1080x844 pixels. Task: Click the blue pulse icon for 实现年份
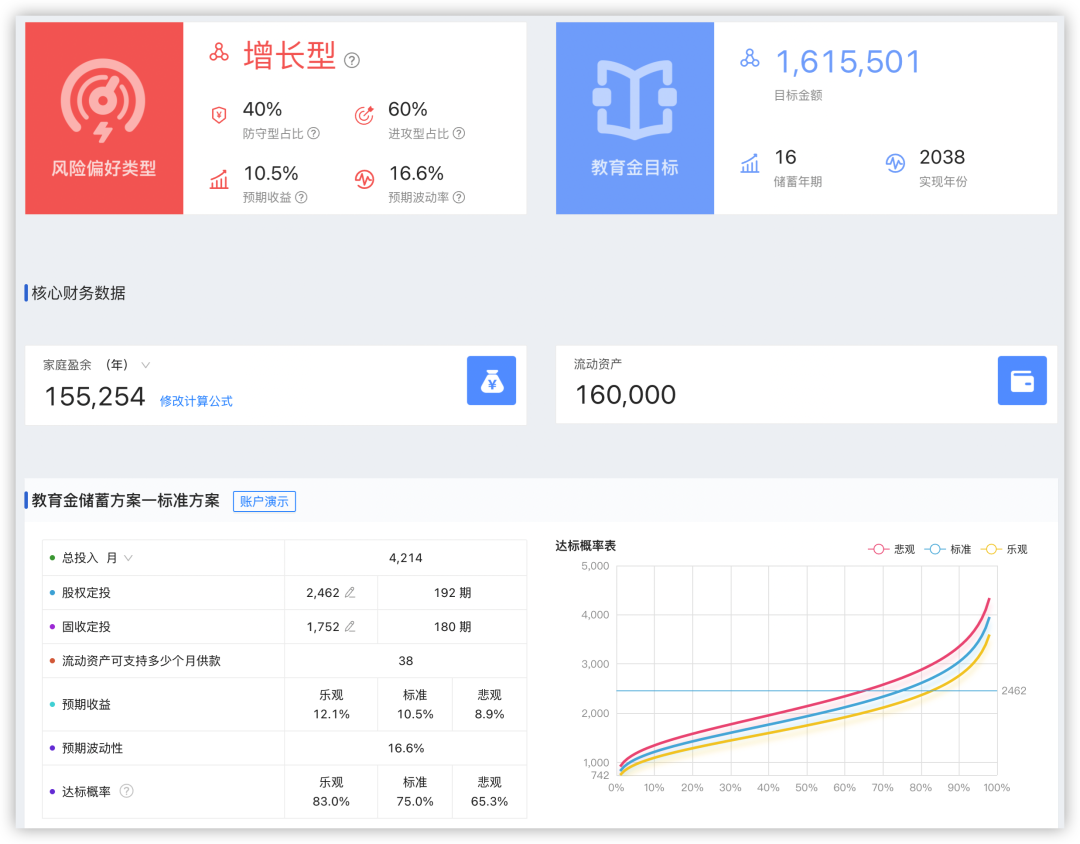[x=895, y=163]
